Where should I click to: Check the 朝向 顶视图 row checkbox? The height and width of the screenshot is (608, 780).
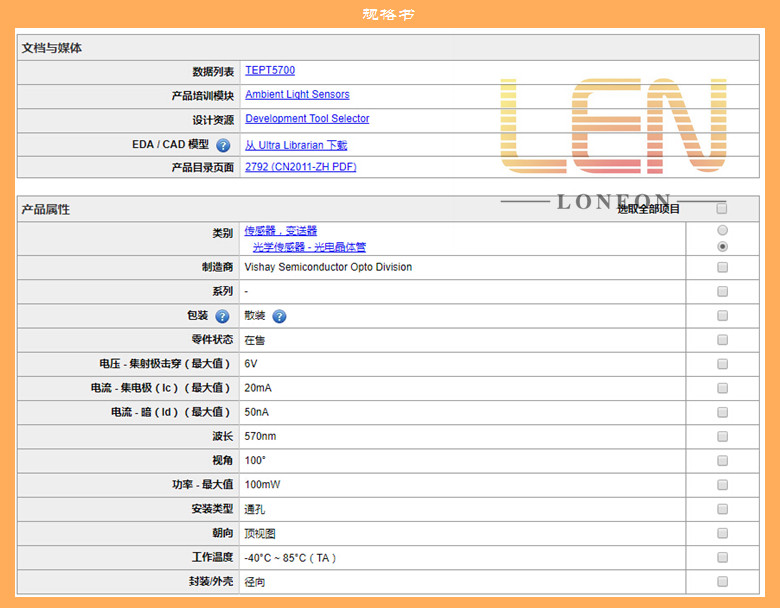pyautogui.click(x=722, y=533)
